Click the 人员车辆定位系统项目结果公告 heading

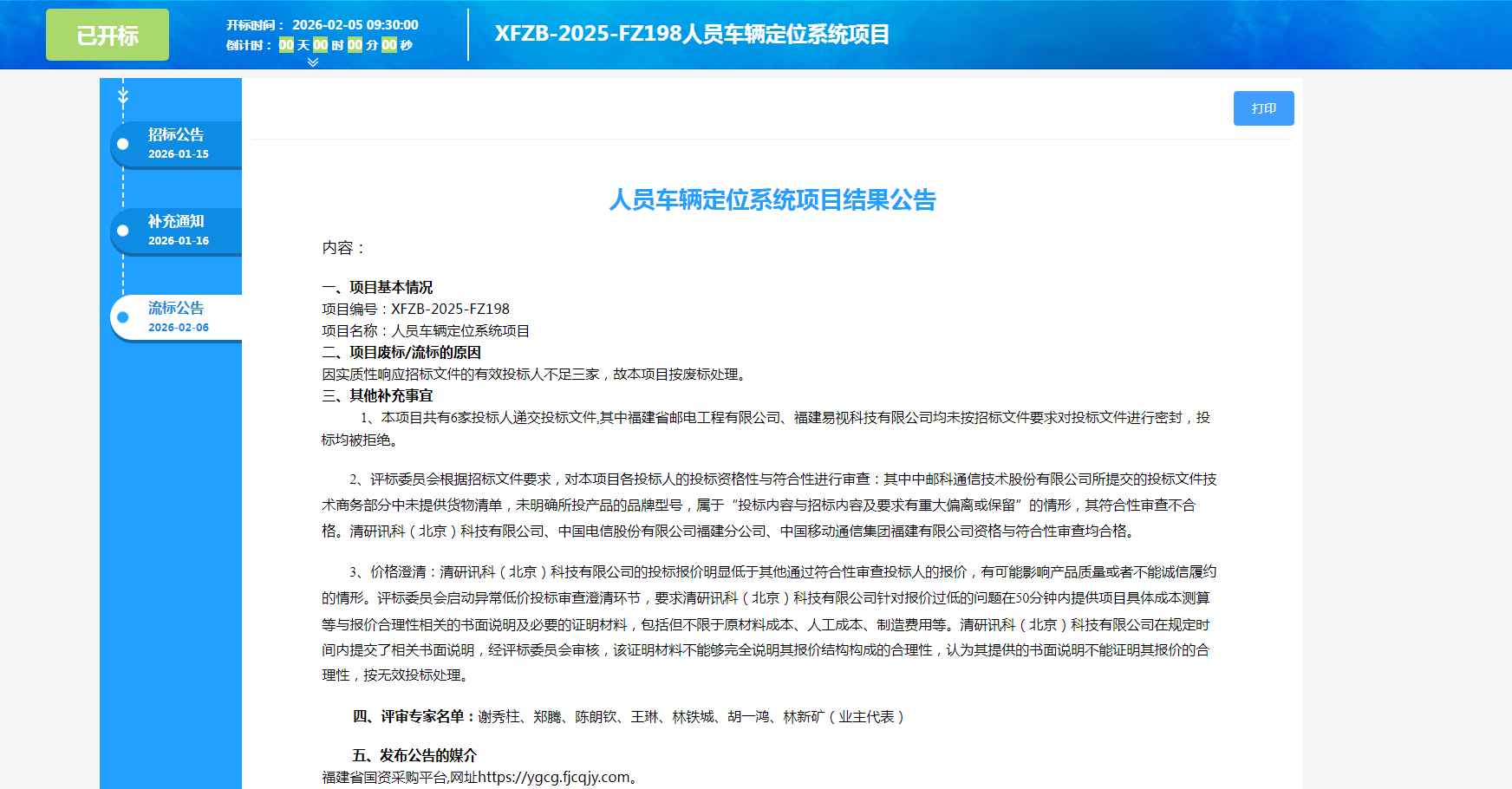point(772,200)
